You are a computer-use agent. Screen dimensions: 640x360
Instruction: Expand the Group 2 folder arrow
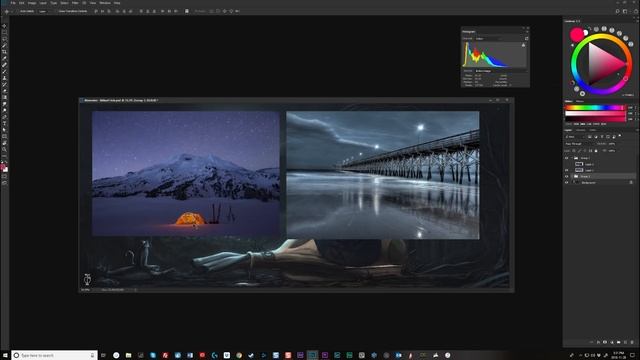click(571, 176)
